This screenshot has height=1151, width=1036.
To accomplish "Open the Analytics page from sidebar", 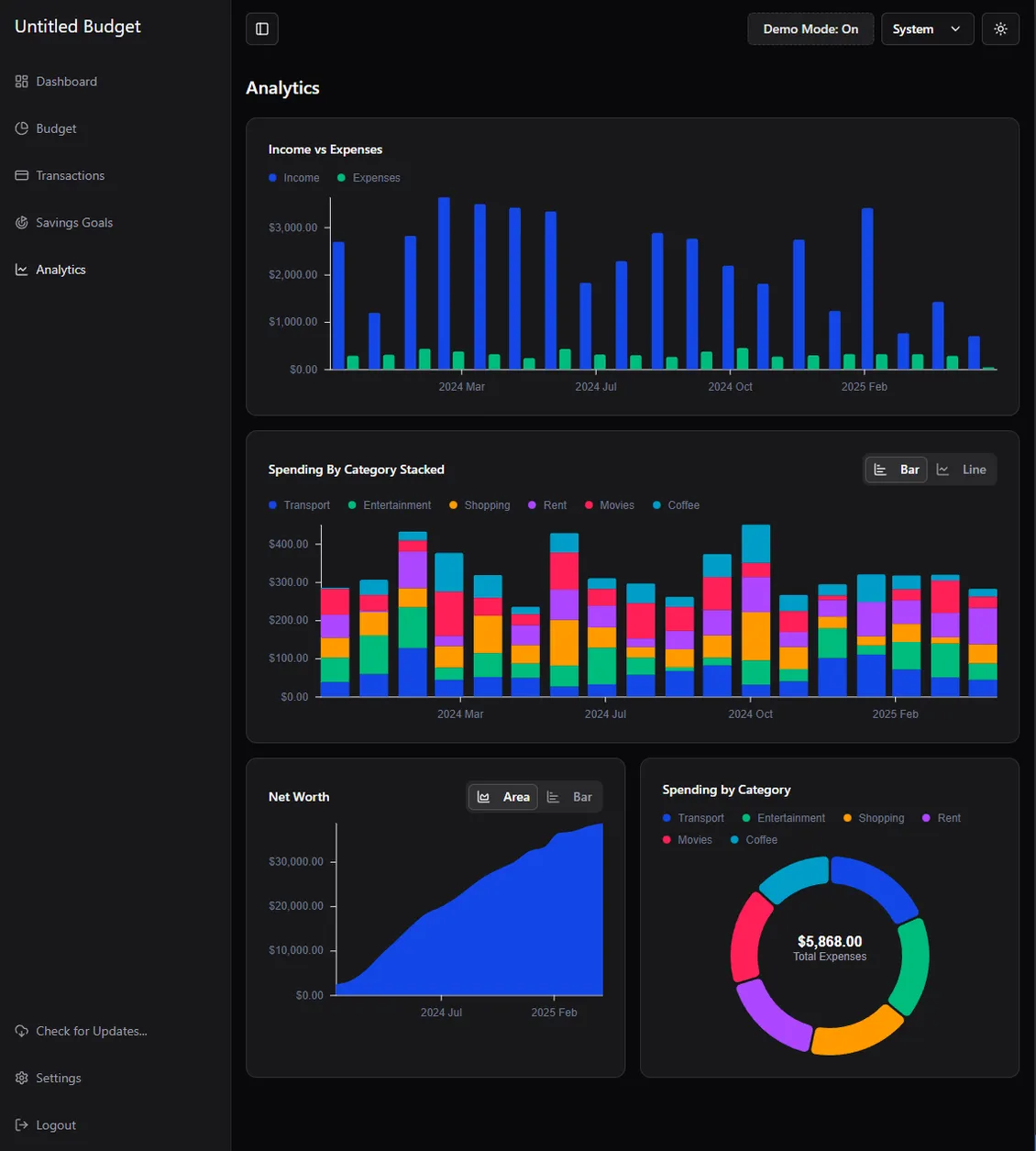I will tap(61, 270).
